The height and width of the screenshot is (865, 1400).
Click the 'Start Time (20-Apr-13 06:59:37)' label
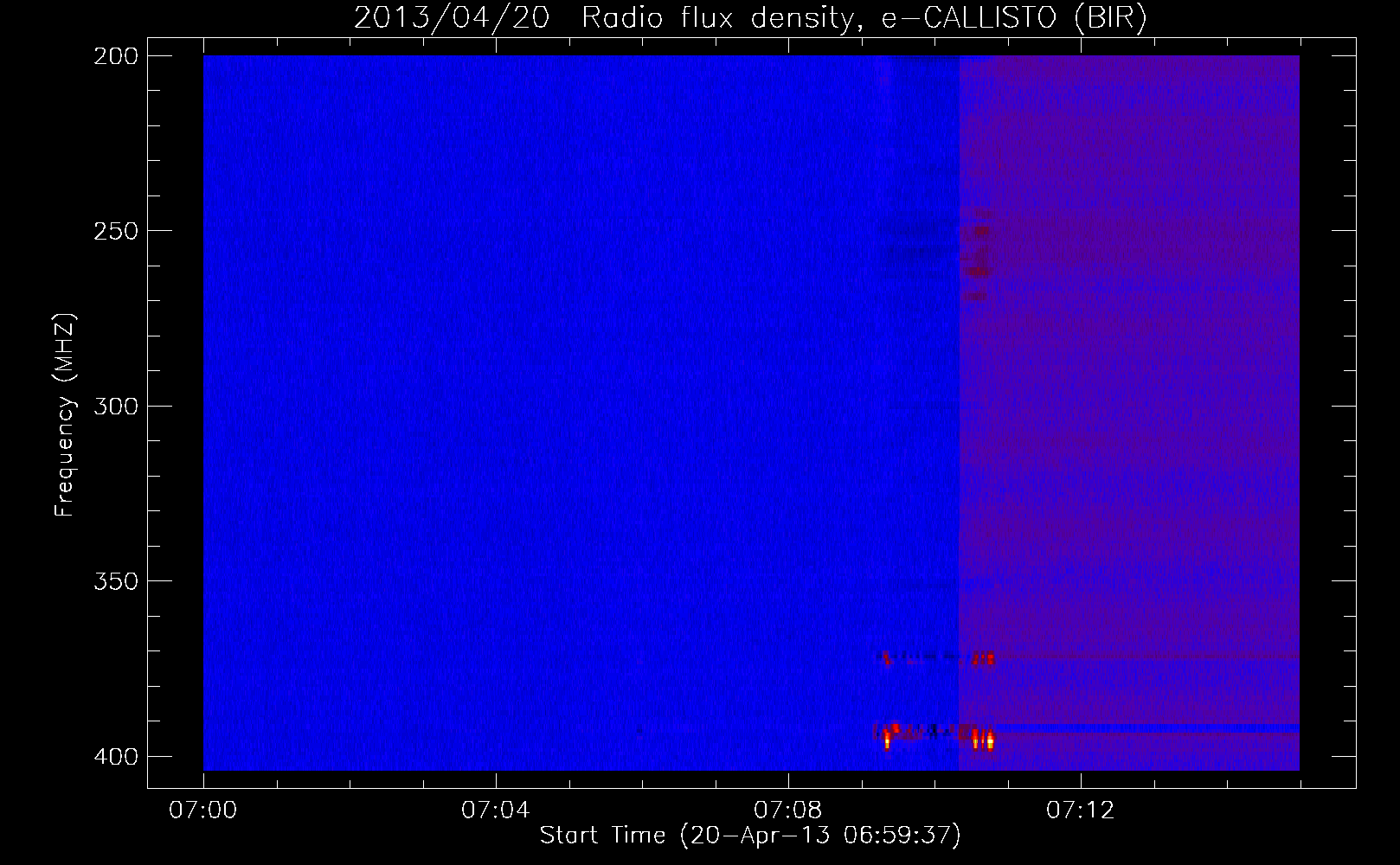click(750, 836)
